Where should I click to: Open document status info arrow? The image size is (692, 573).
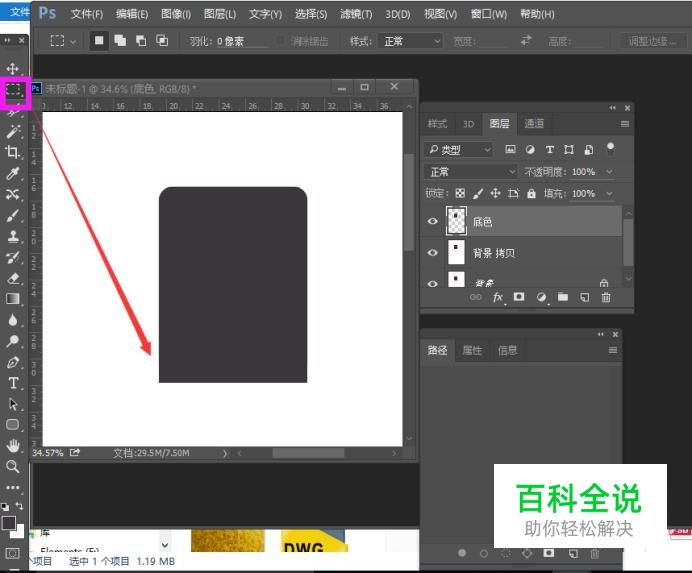coord(225,453)
